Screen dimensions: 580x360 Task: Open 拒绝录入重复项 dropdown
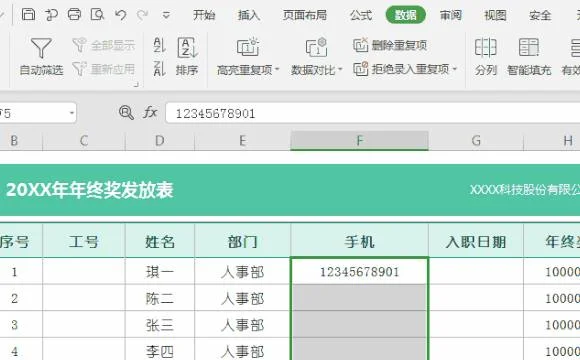pyautogui.click(x=405, y=69)
